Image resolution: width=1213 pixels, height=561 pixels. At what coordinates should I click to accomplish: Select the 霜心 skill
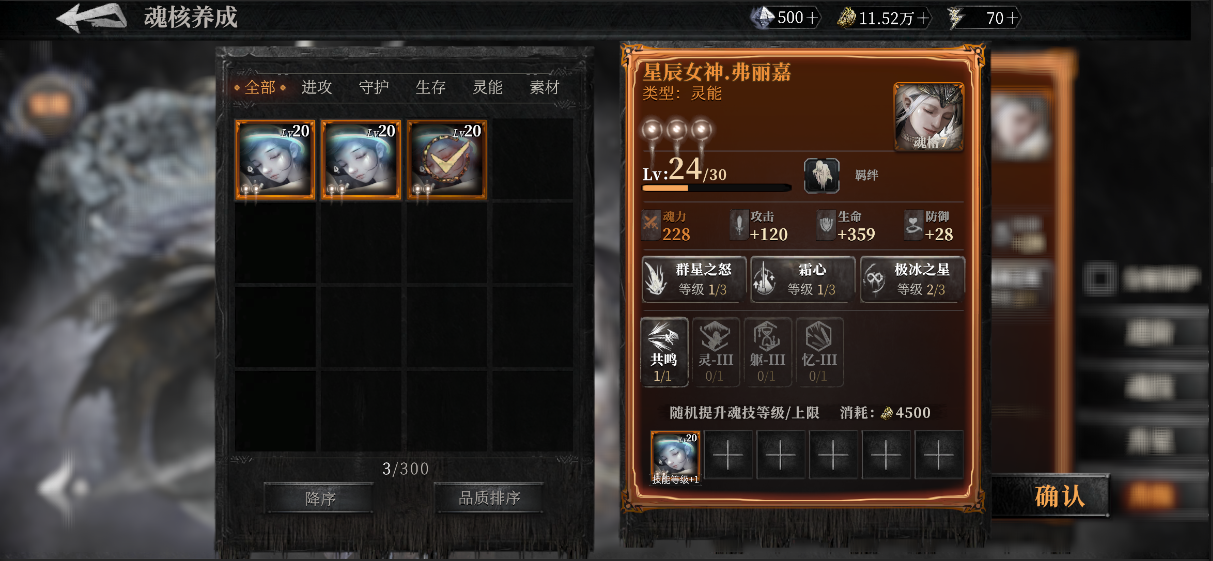click(x=803, y=279)
